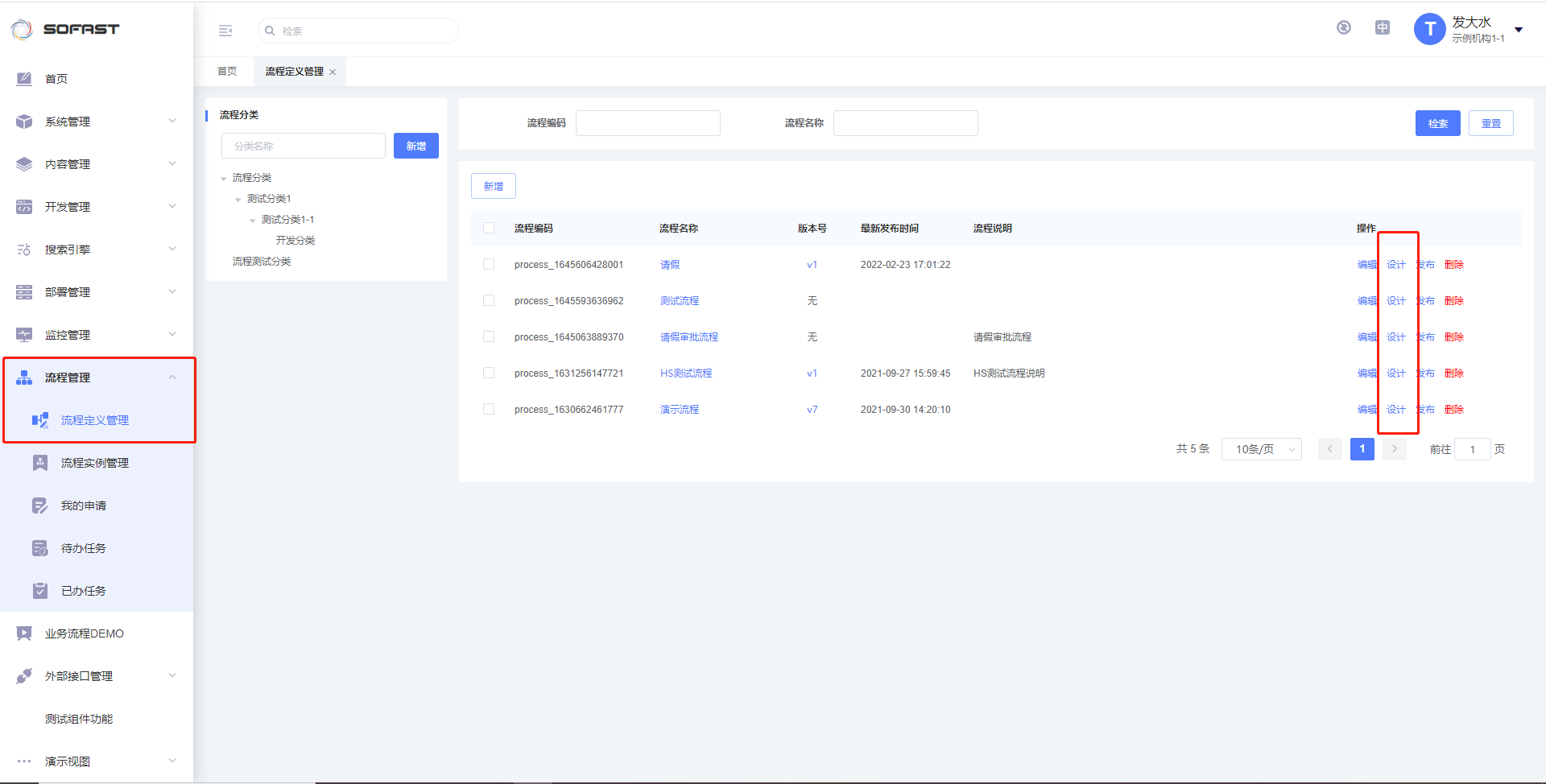Click the 首页 home icon in sidebar
Screen dimensions: 1546x784
pyautogui.click(x=24, y=79)
